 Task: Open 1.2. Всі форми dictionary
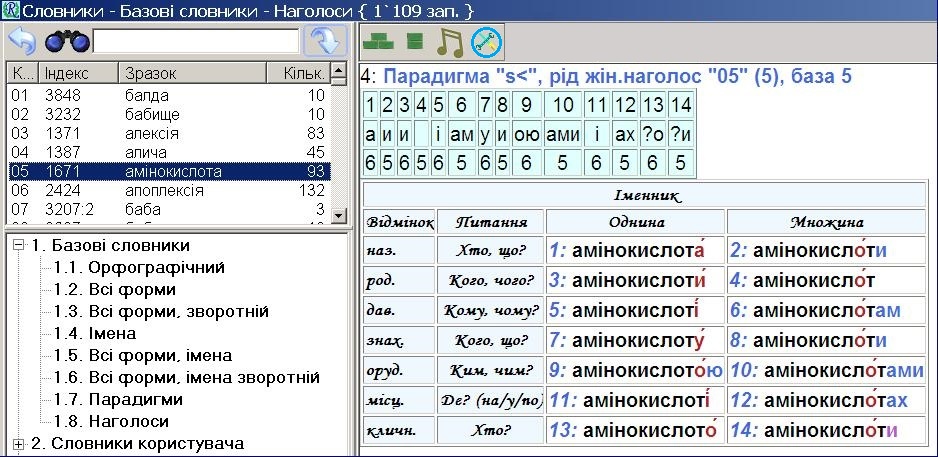click(x=114, y=290)
